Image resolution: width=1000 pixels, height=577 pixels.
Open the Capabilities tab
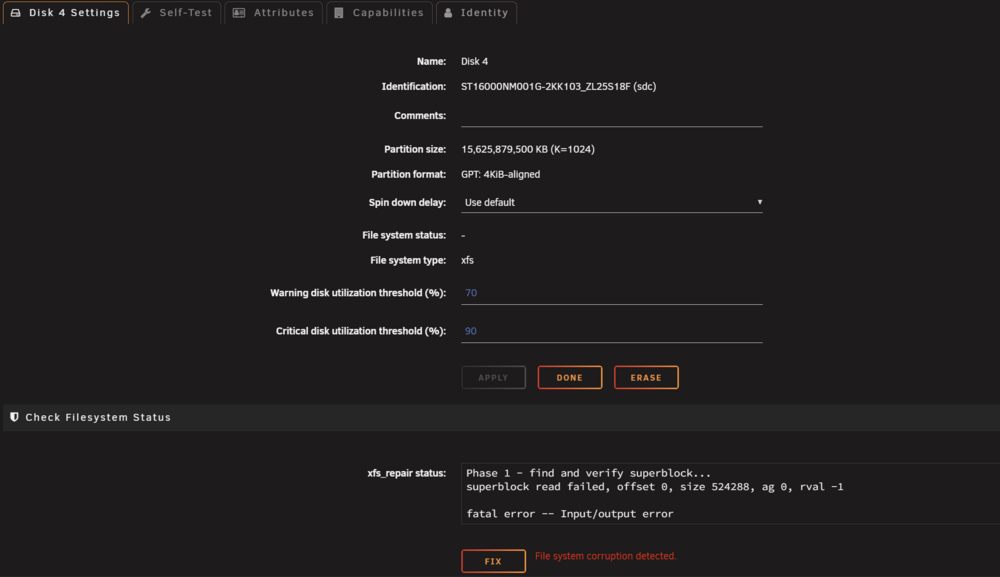click(x=379, y=13)
